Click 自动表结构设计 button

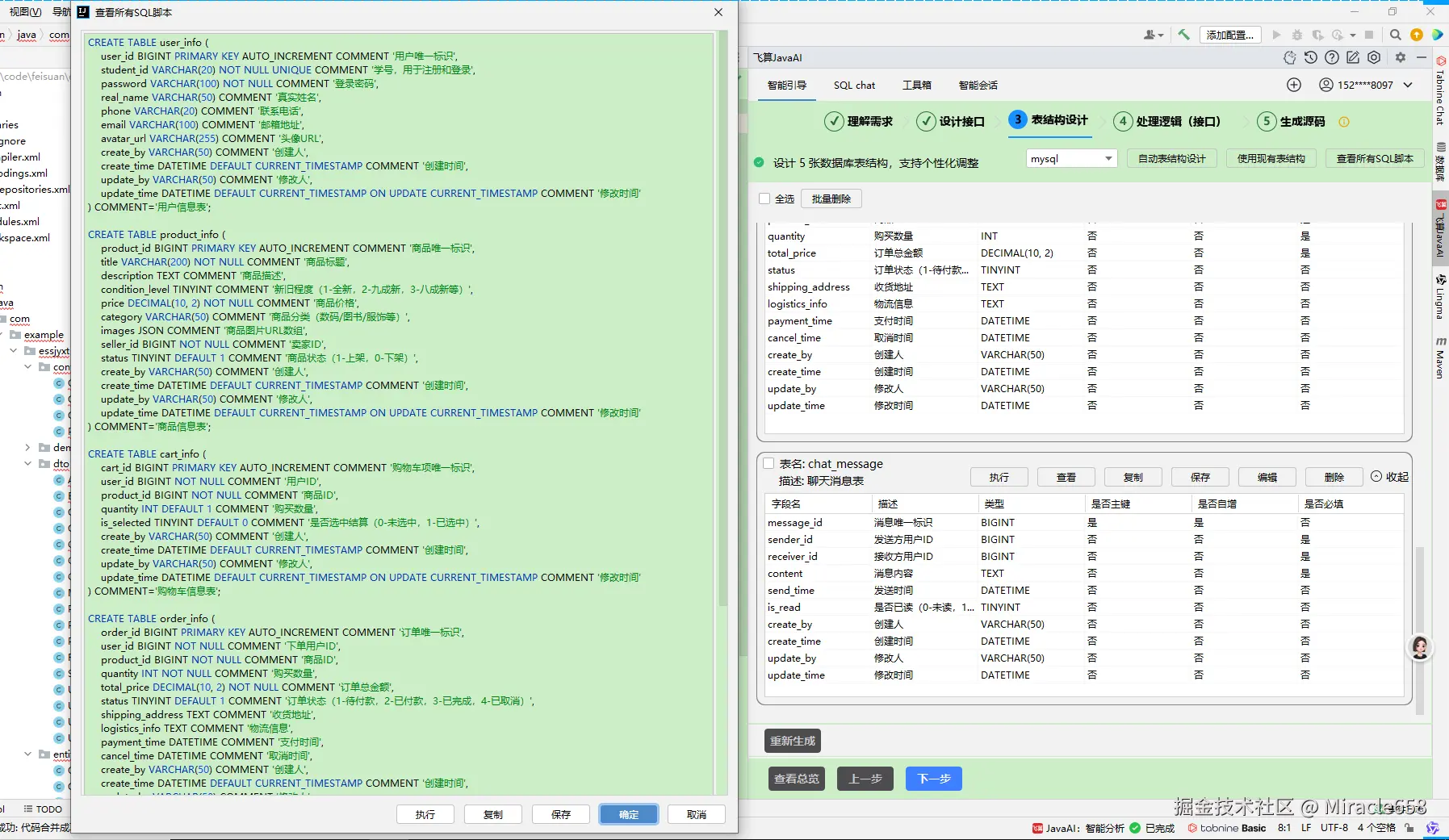click(1171, 159)
